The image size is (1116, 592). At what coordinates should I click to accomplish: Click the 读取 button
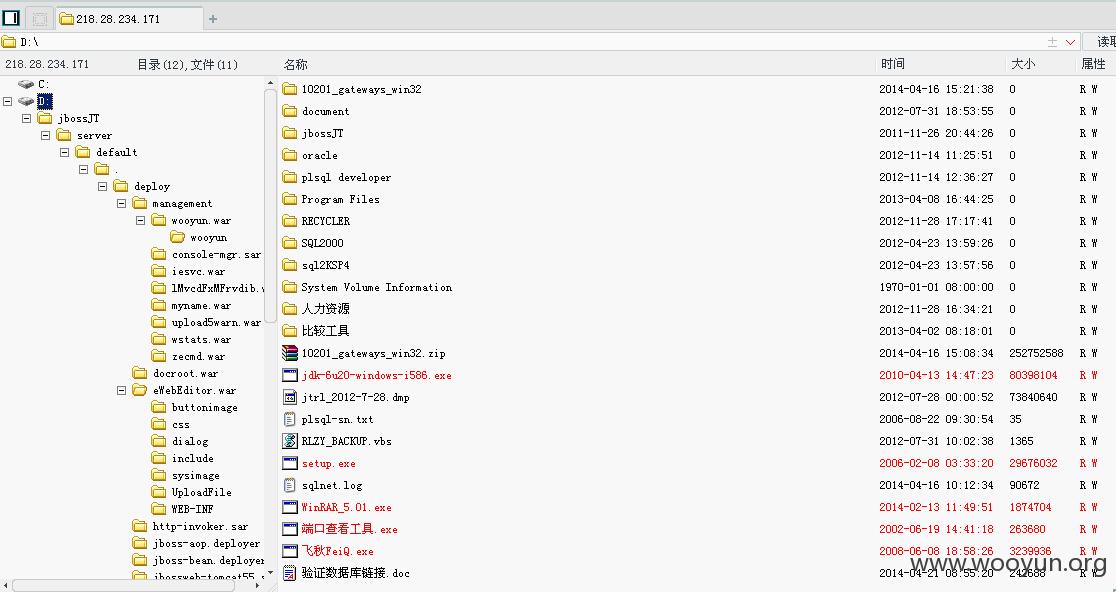(1100, 42)
